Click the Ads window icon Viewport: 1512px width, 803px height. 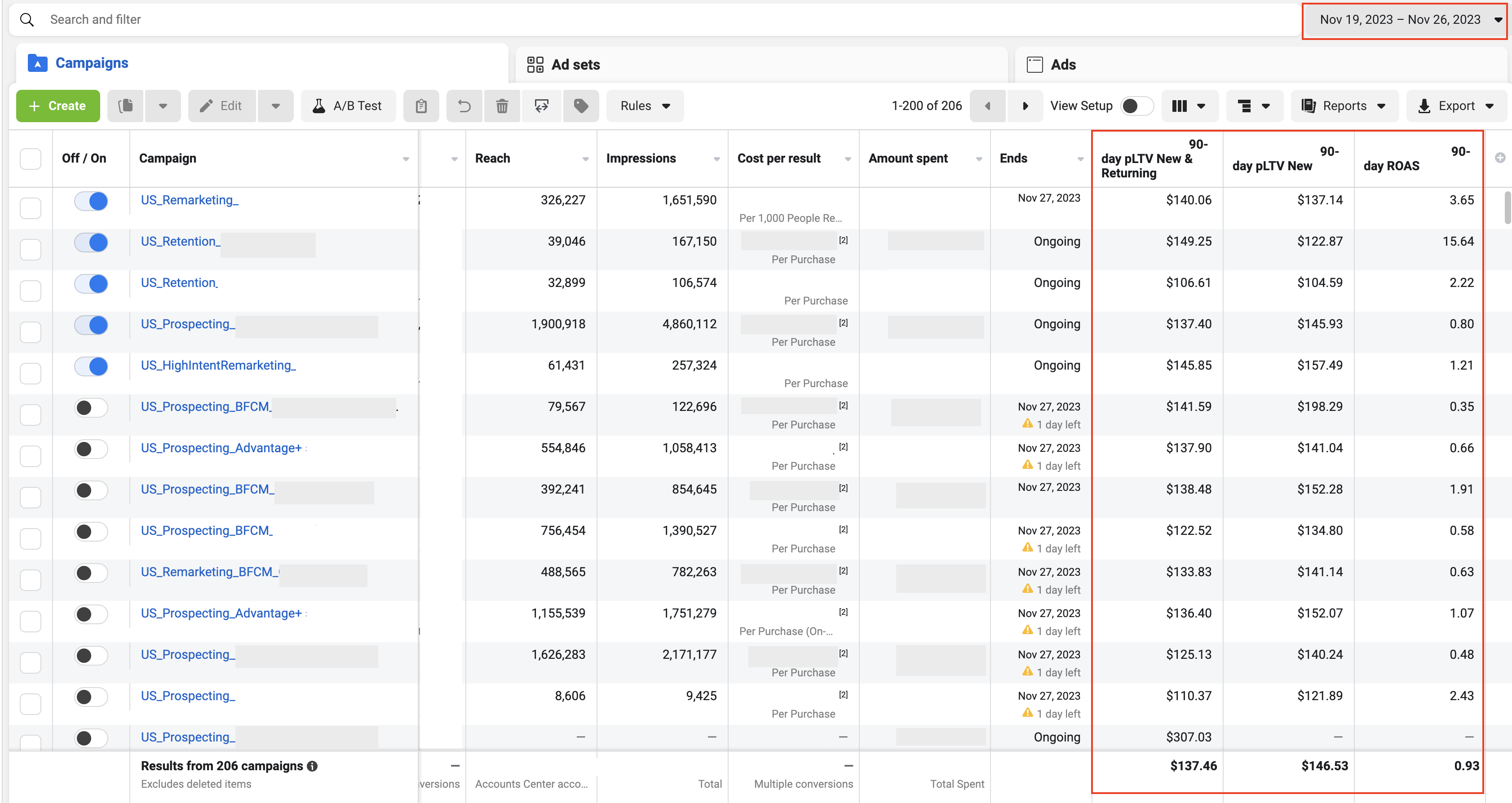click(1035, 65)
